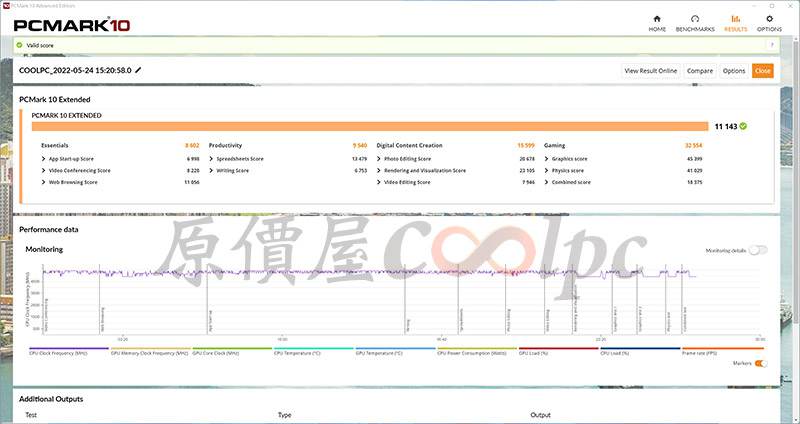Screen dimensions: 800x424
Task: Close the result with orange Close button
Action: [x=762, y=71]
